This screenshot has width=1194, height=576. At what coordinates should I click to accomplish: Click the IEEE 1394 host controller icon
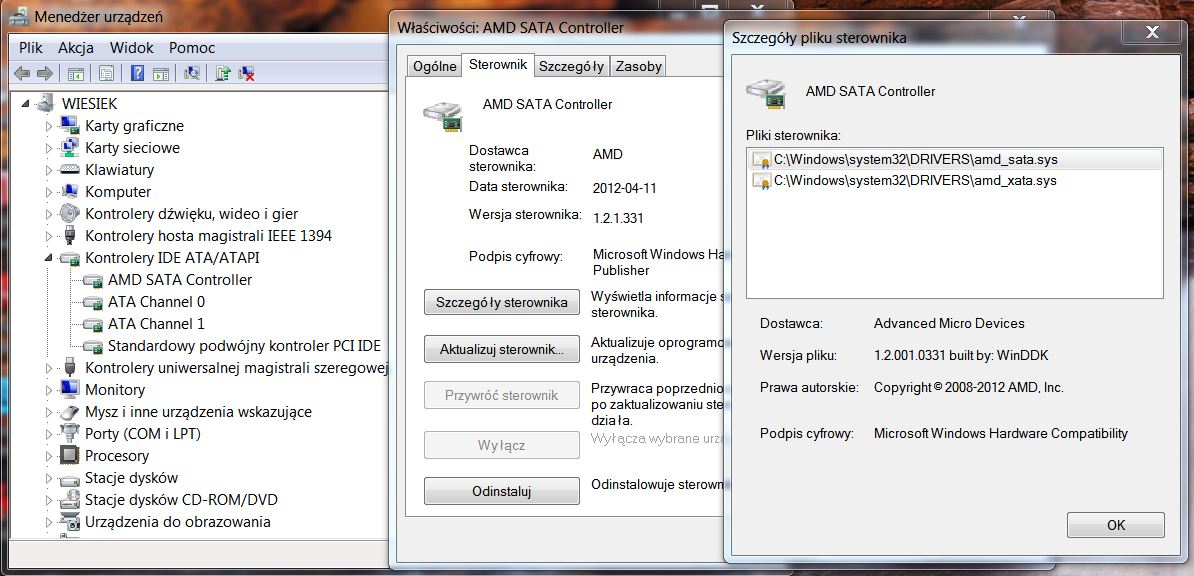[70, 235]
